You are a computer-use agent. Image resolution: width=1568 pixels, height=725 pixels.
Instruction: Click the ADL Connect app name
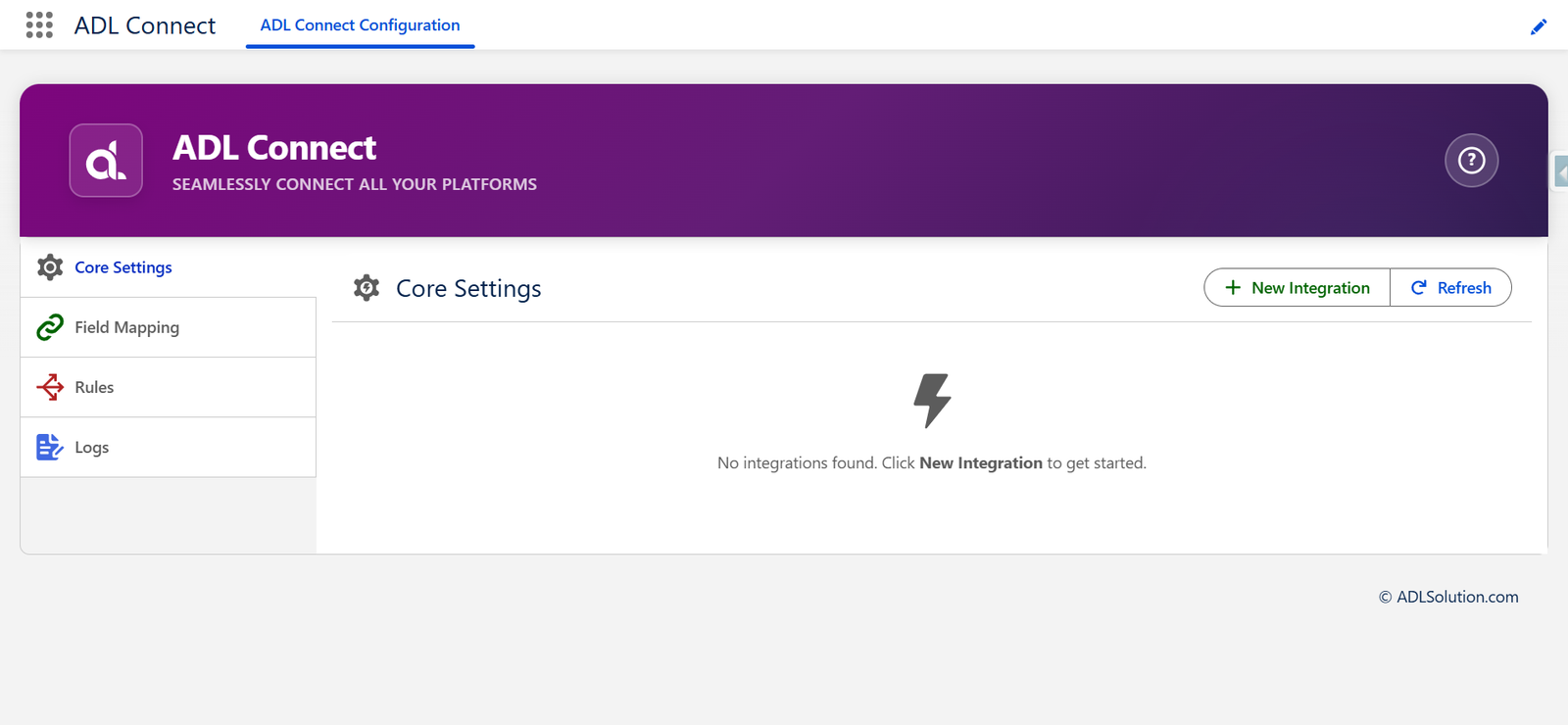click(145, 25)
